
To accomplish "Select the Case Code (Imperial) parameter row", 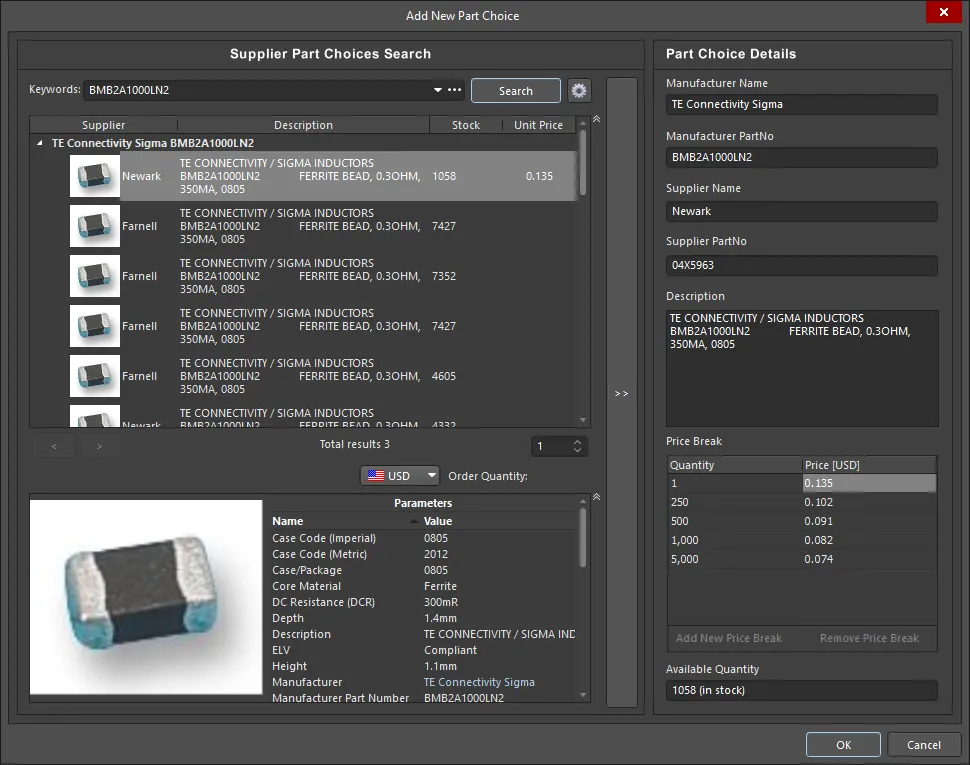I will (423, 538).
